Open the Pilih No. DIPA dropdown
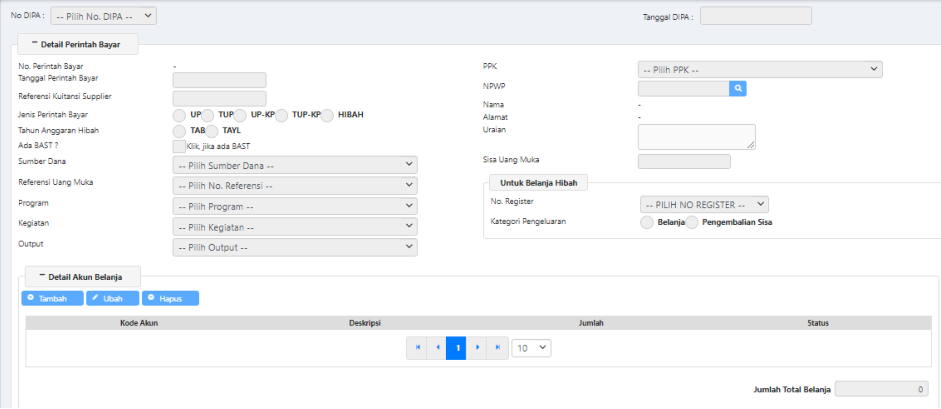 tap(104, 16)
